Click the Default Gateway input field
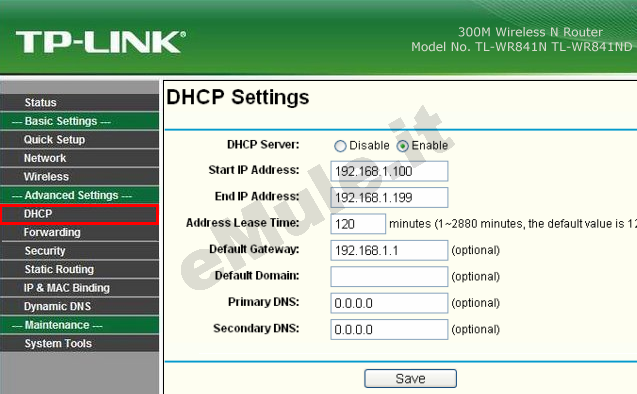 [x=389, y=250]
